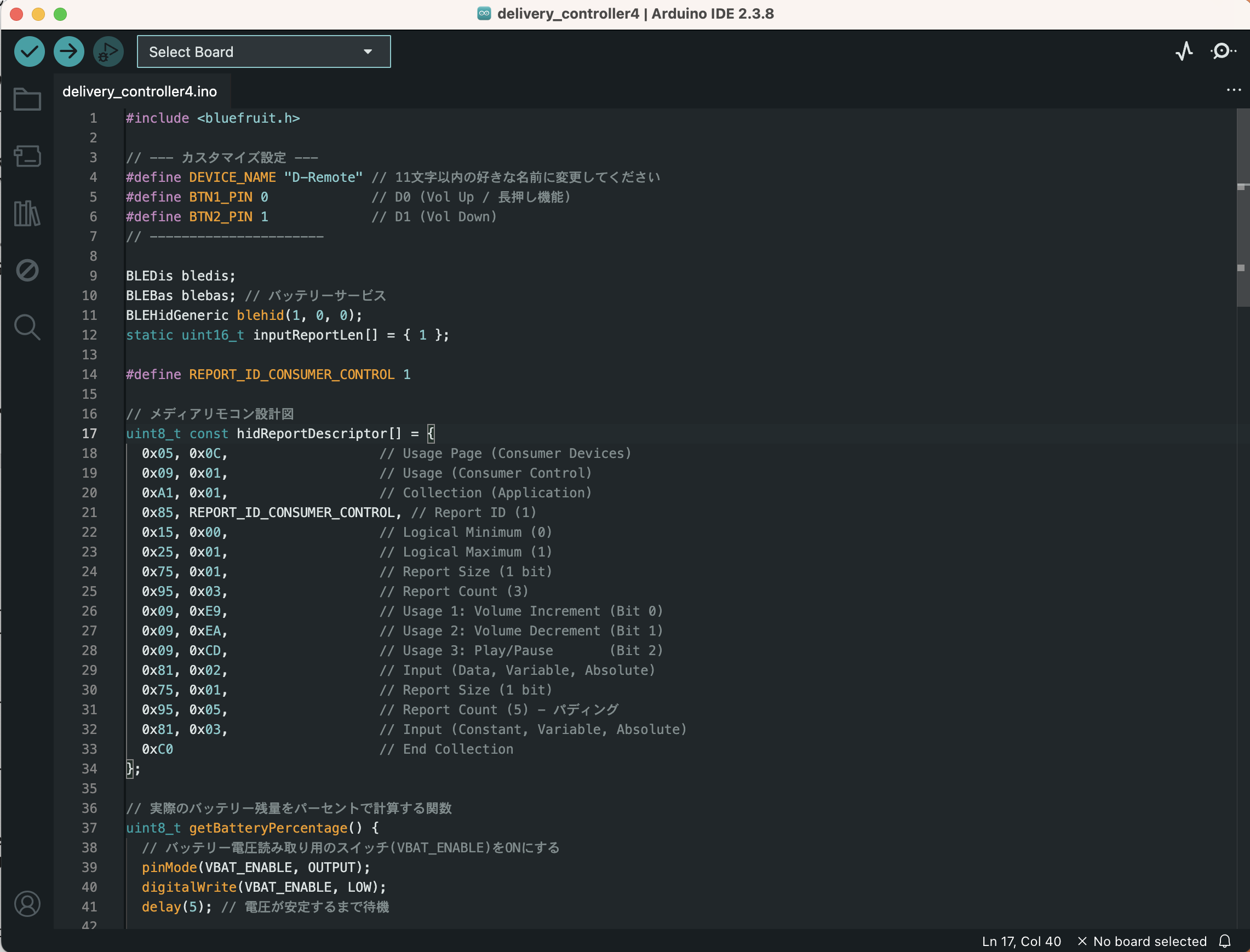Open Boards Manager in the sidebar
This screenshot has height=952, width=1250.
[27, 156]
